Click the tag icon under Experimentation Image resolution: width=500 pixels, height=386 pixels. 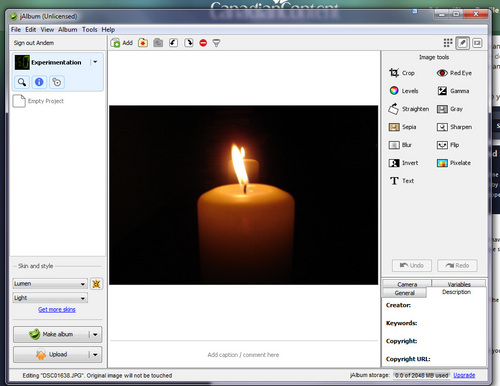click(57, 82)
